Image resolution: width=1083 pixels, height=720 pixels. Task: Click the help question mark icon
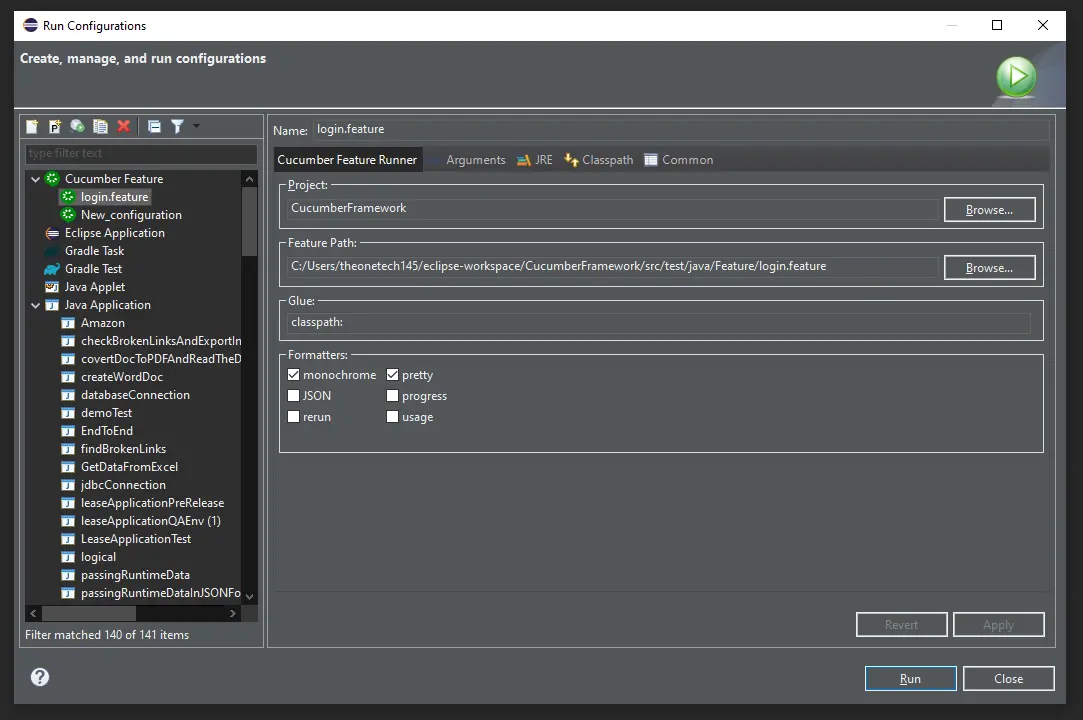coord(39,677)
